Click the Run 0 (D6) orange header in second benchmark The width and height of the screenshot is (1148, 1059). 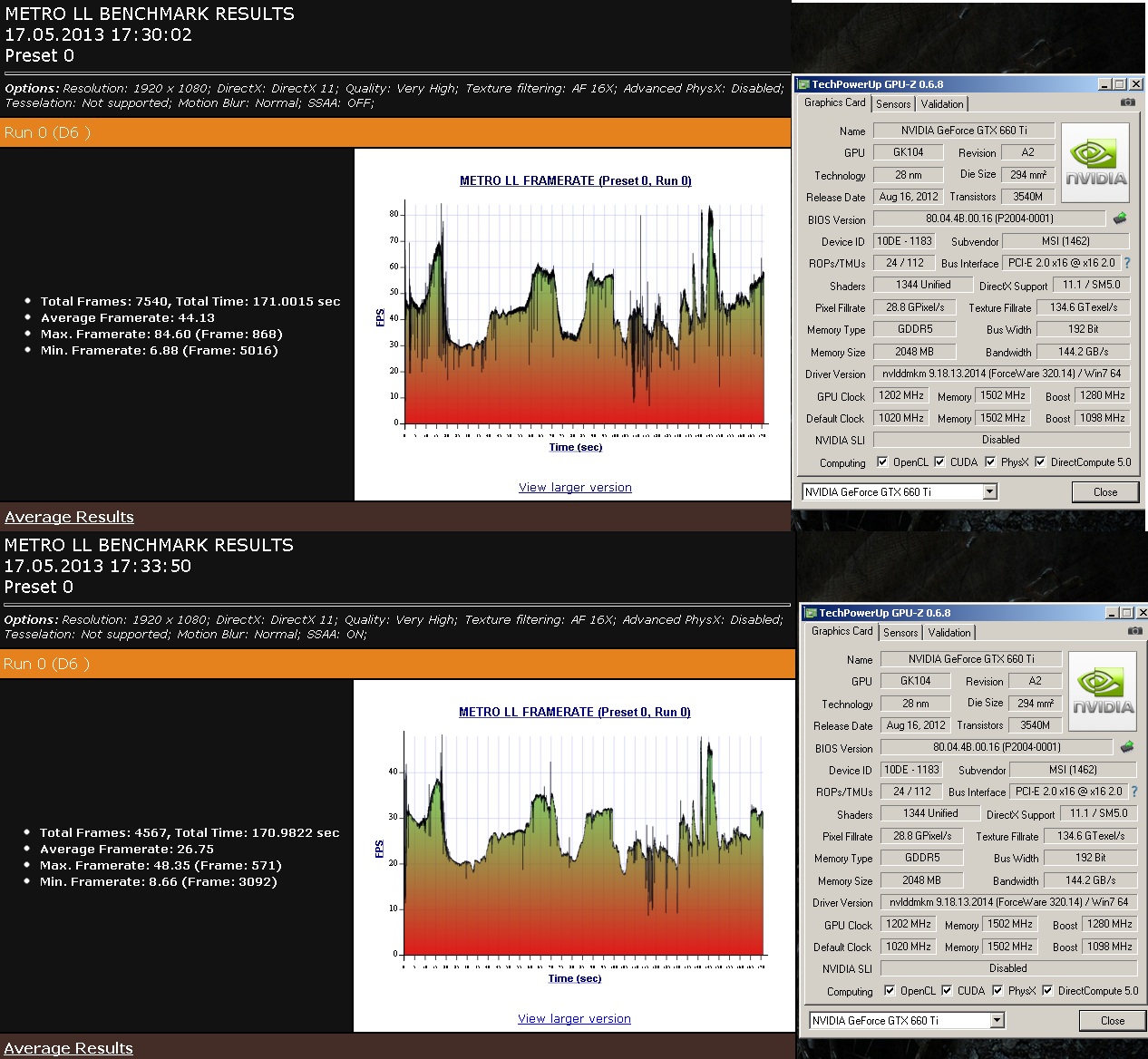397,664
